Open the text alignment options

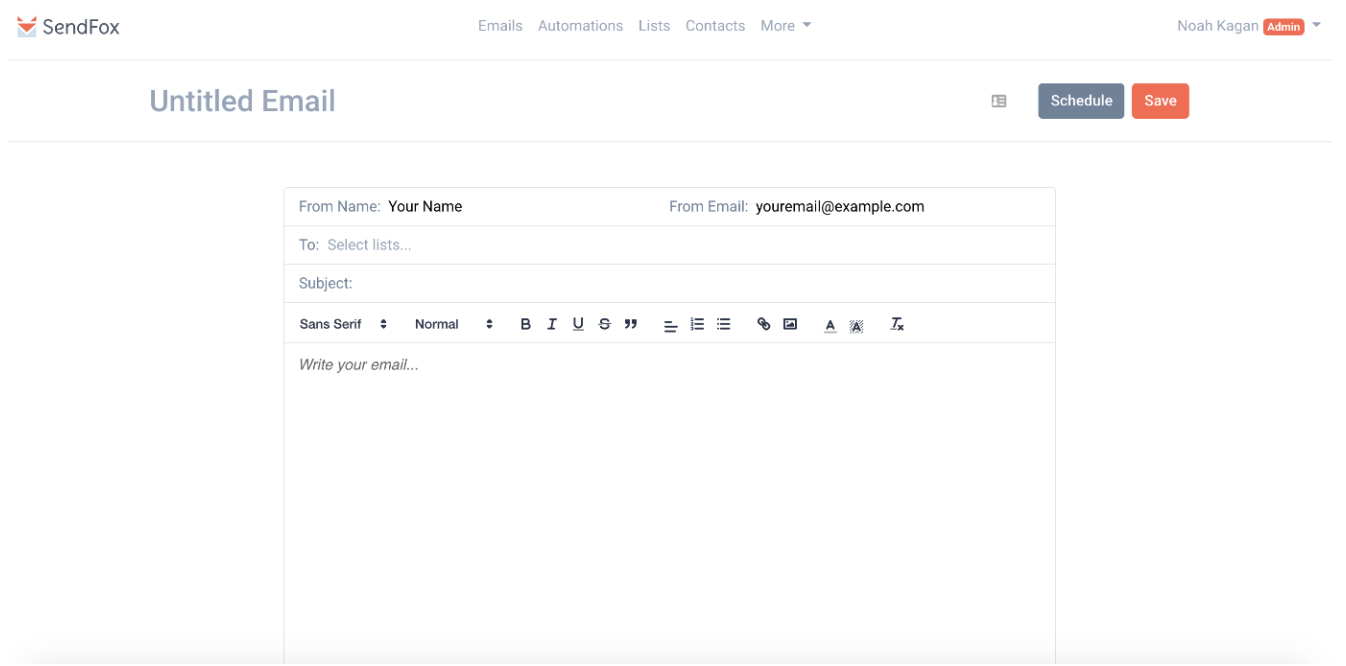pos(670,325)
